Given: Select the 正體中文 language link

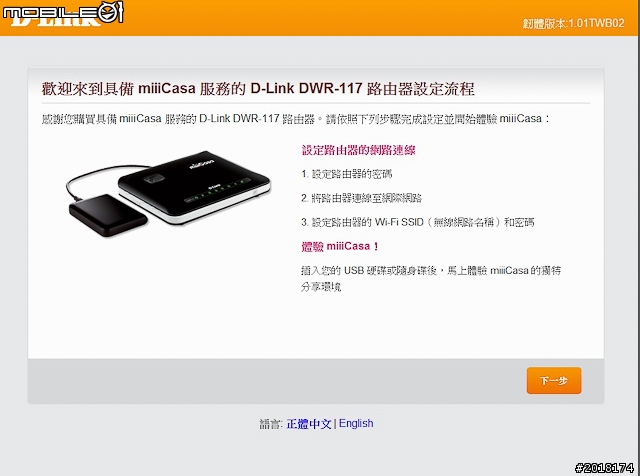Looking at the screenshot, I should pyautogui.click(x=309, y=424).
